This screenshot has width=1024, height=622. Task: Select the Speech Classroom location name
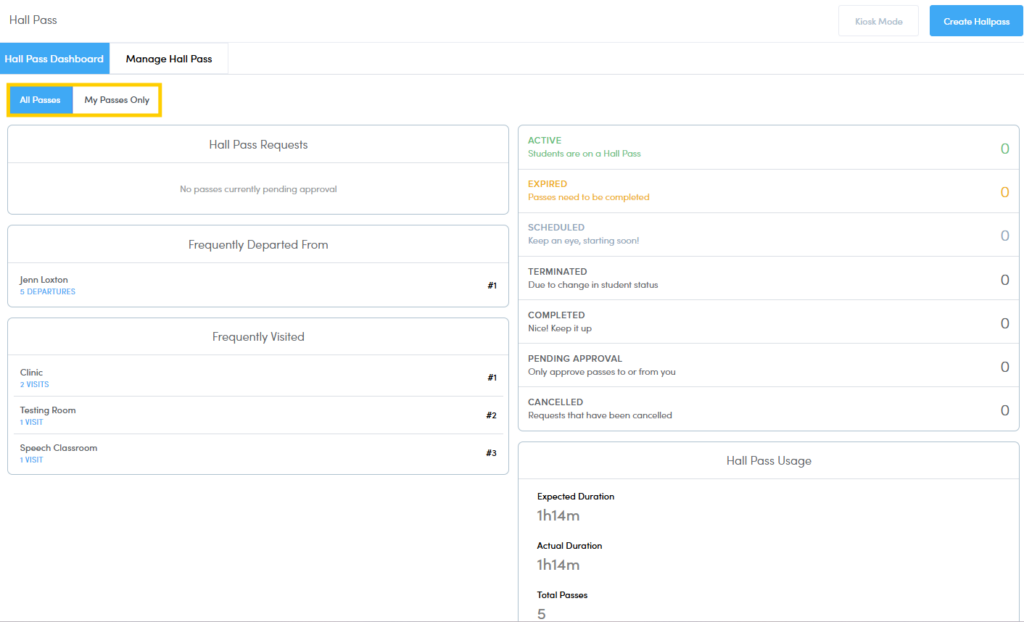[x=59, y=448]
